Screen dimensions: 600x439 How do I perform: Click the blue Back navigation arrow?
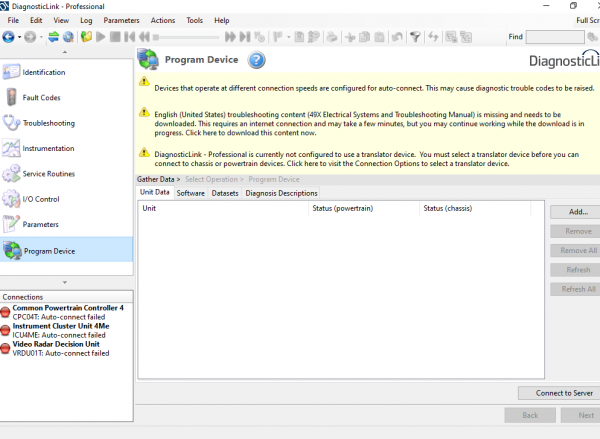pos(8,37)
